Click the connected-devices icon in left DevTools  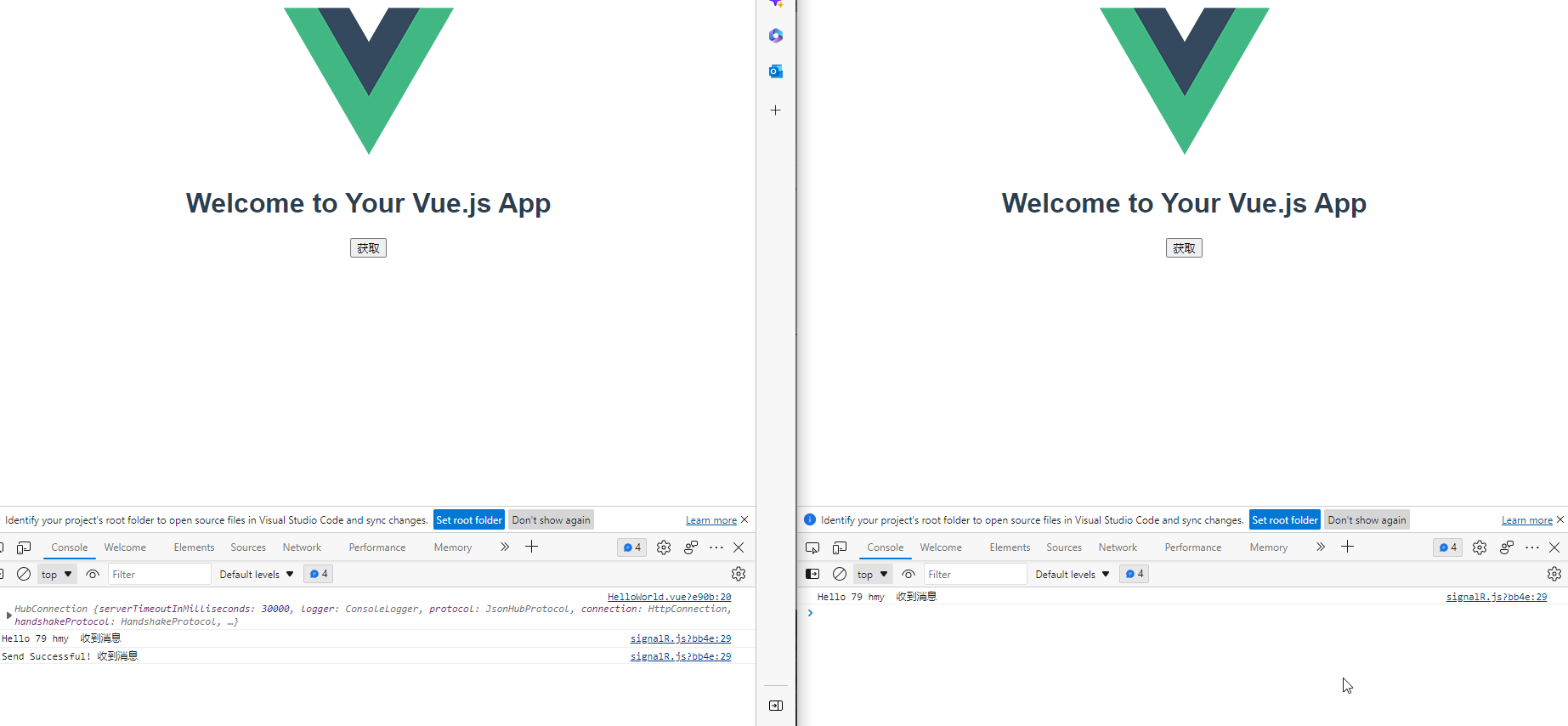point(691,547)
